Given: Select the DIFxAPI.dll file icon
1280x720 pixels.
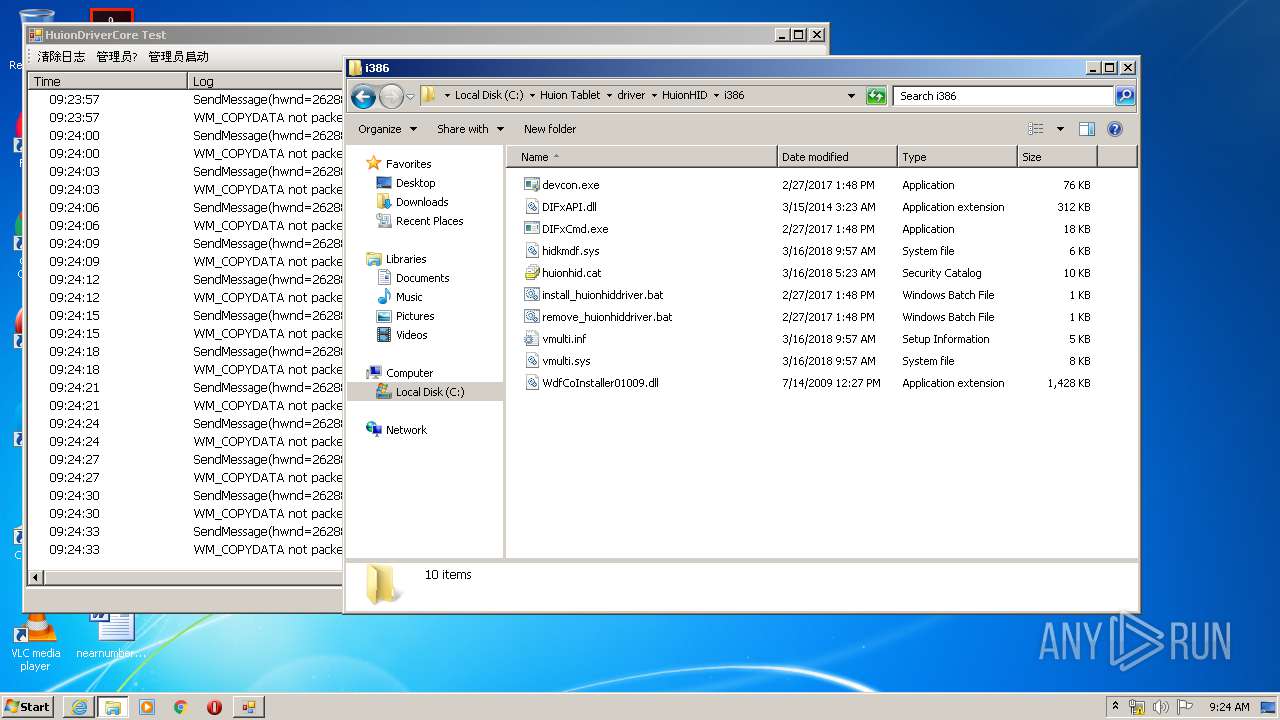Looking at the screenshot, I should click(532, 207).
